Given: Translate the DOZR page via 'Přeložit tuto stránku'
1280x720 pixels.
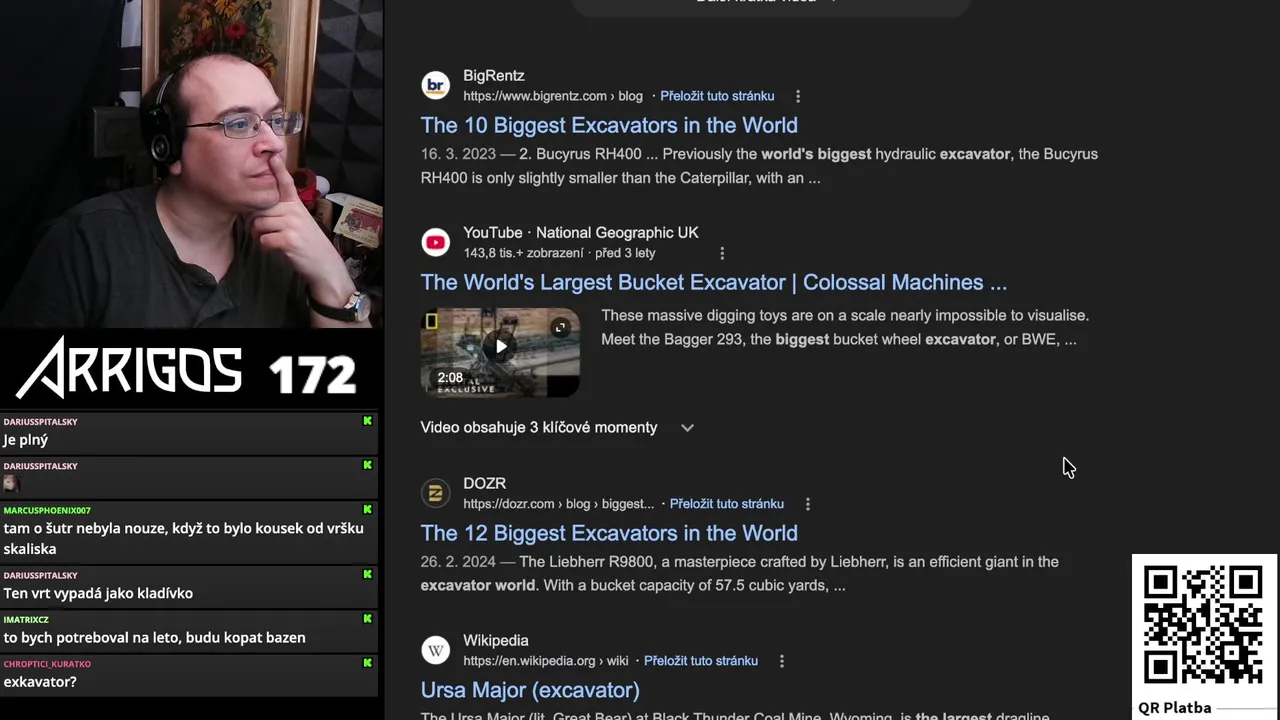Looking at the screenshot, I should (727, 504).
